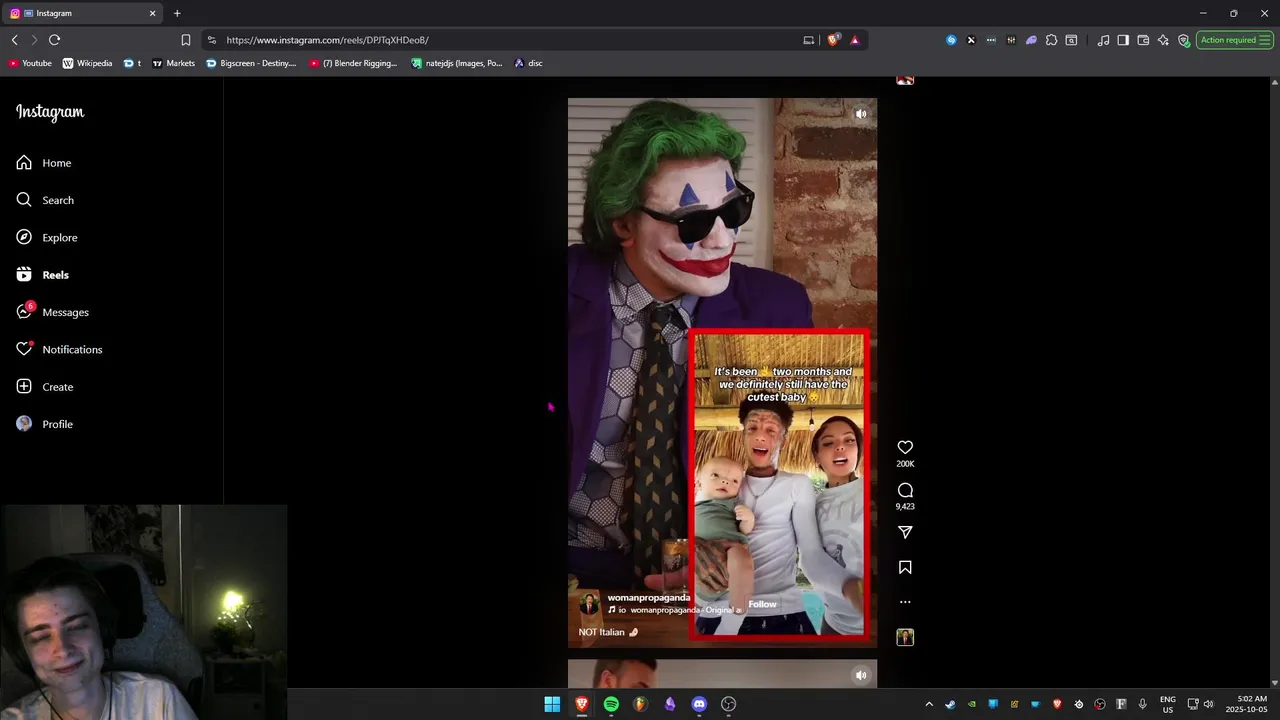The width and height of the screenshot is (1280, 720).
Task: Open the Brave Shields icon
Action: (x=833, y=40)
